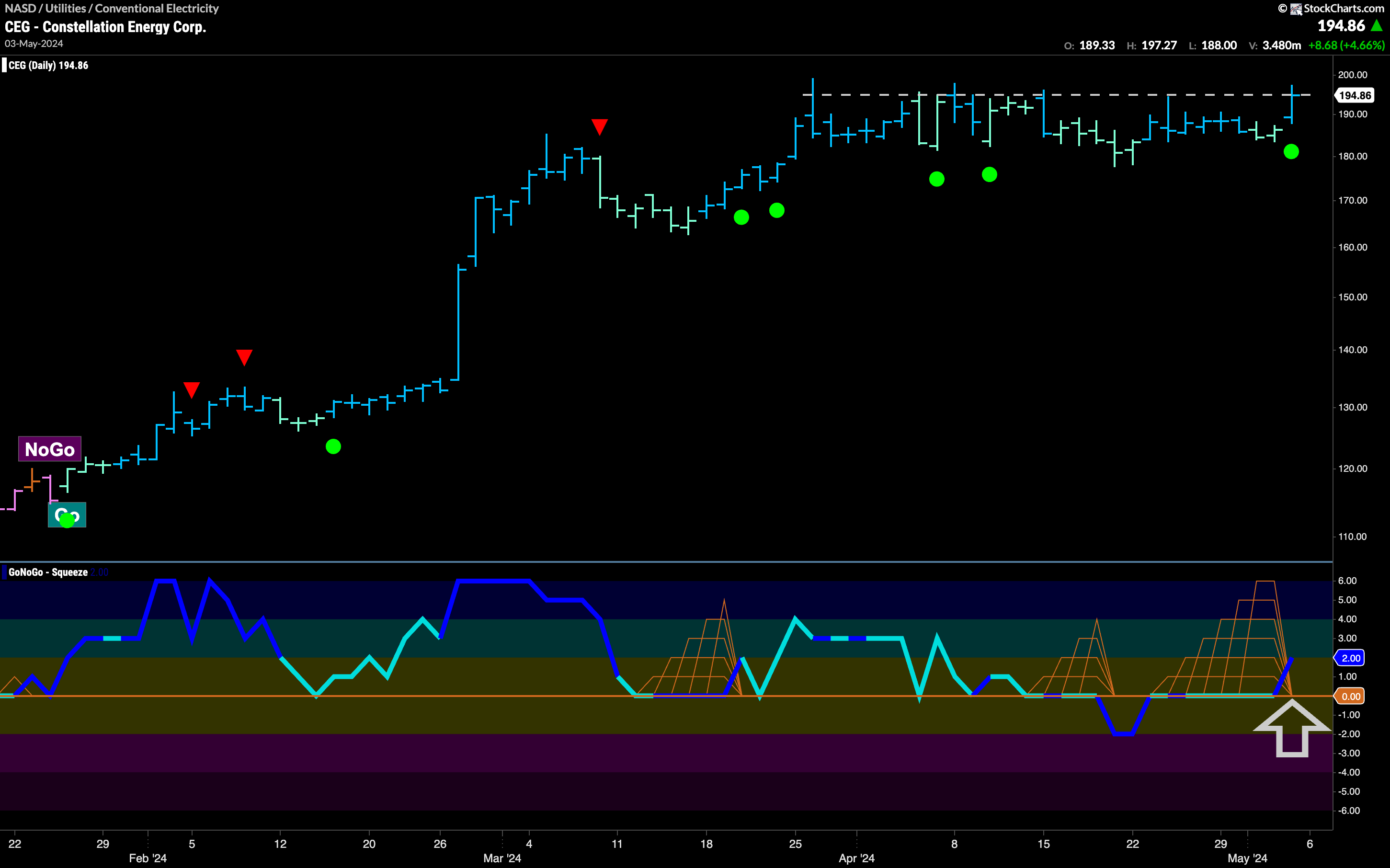Click the 03-May-2024 date text

coord(34,44)
